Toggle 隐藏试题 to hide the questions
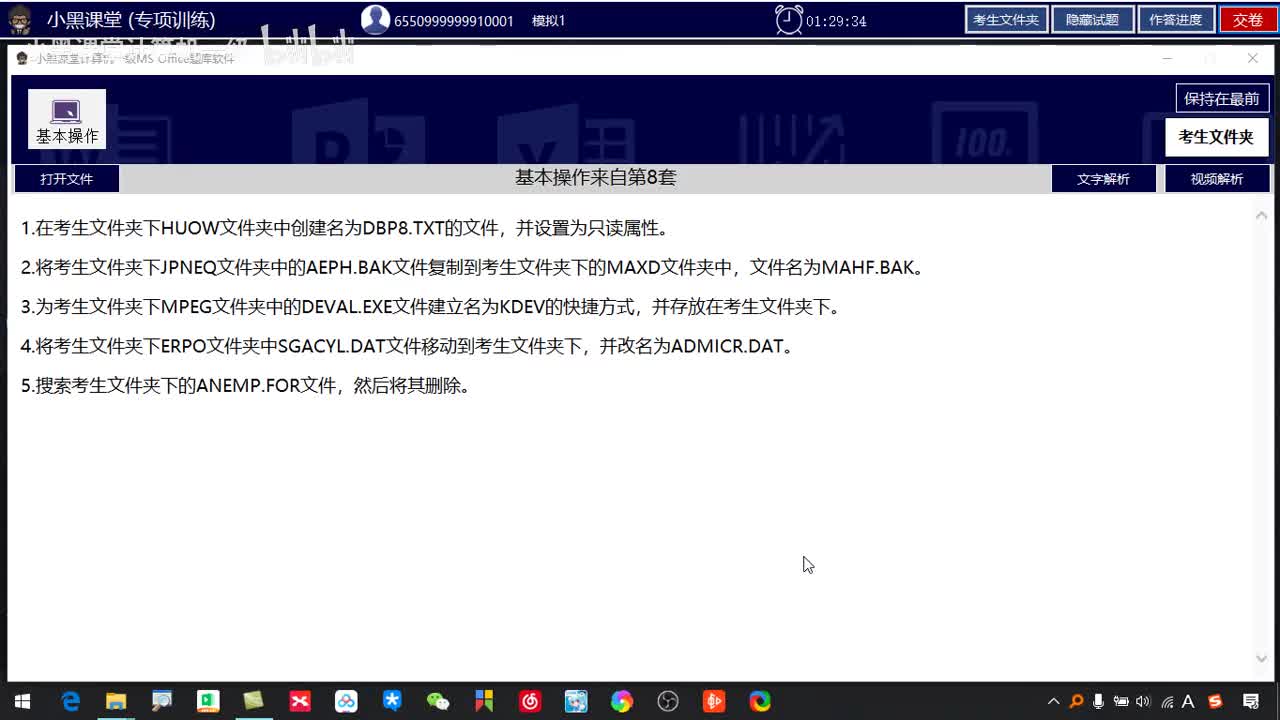The image size is (1280, 720). coord(1092,19)
